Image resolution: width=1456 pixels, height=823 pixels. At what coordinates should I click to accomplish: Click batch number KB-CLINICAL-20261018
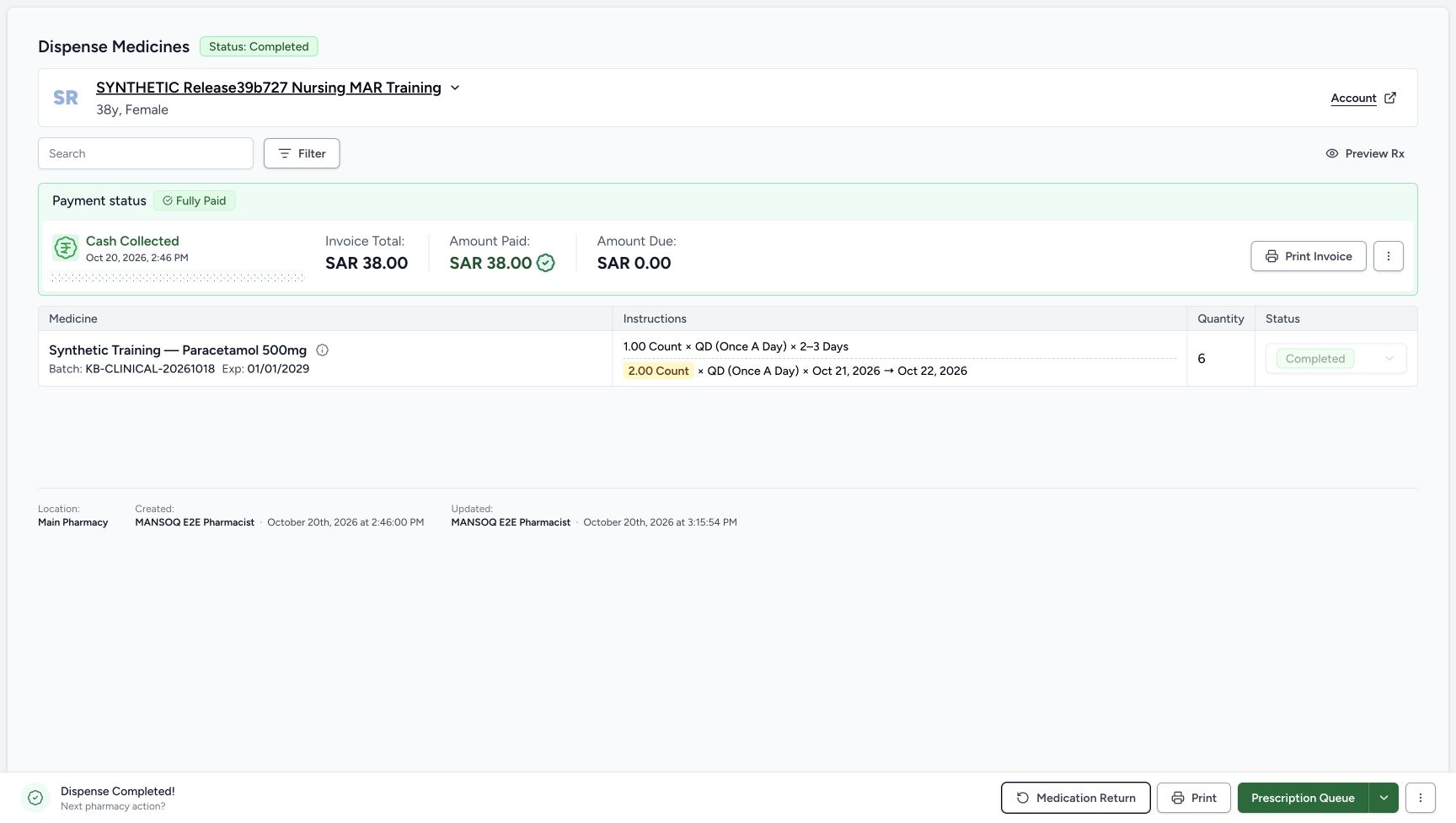(150, 369)
